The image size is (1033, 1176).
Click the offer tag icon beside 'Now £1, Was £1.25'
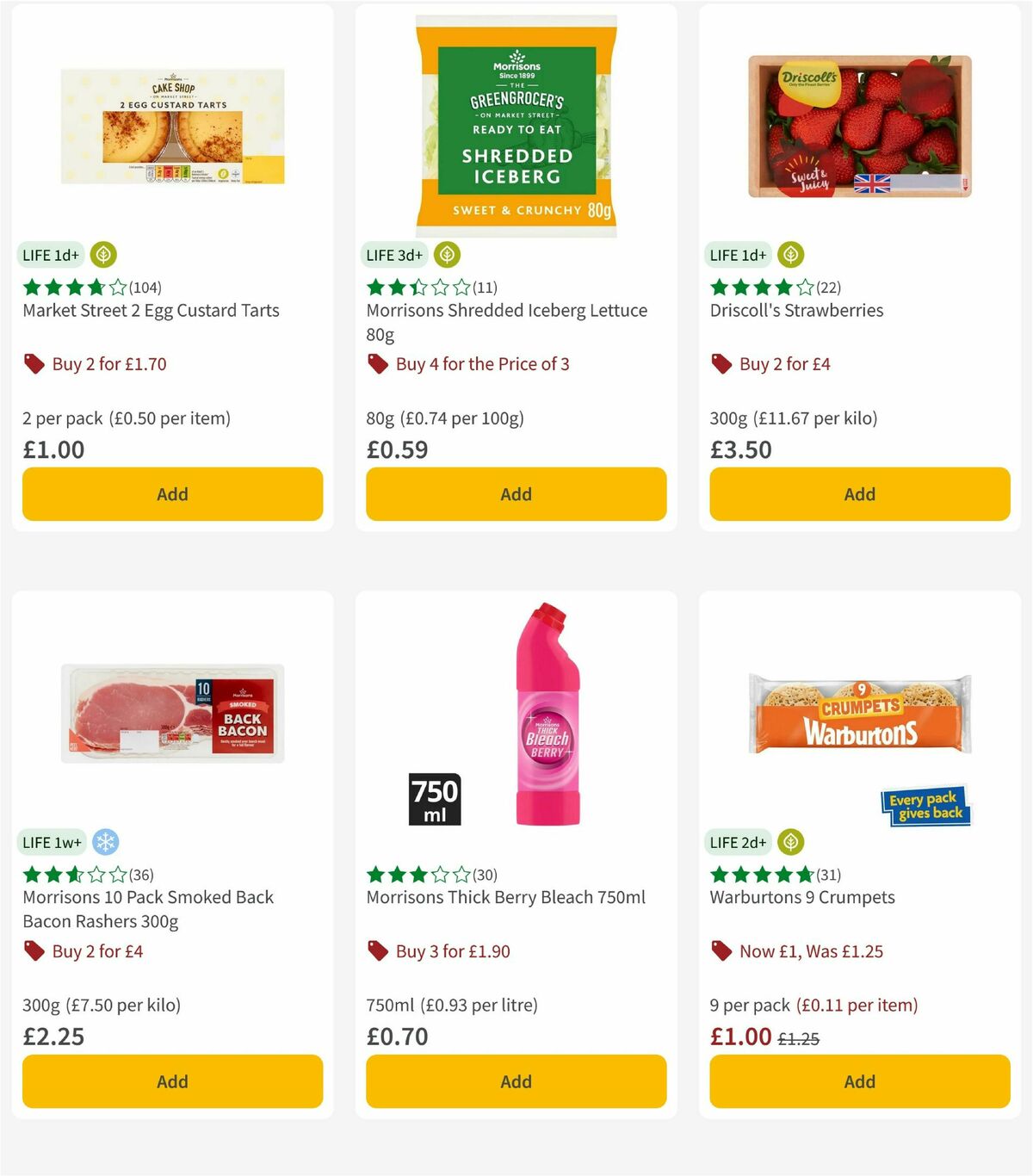coord(721,950)
